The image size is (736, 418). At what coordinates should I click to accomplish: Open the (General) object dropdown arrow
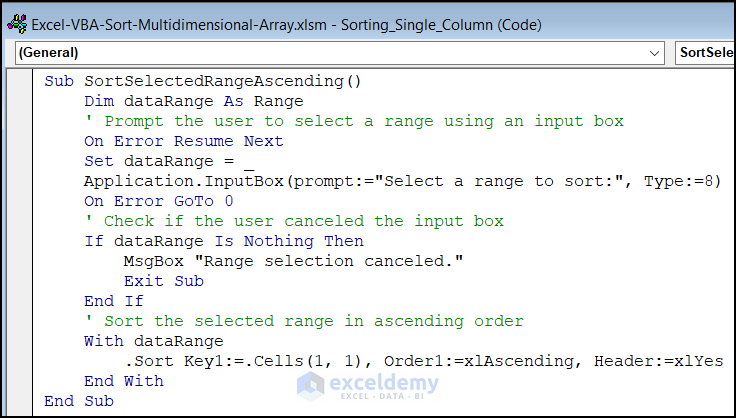tap(654, 52)
